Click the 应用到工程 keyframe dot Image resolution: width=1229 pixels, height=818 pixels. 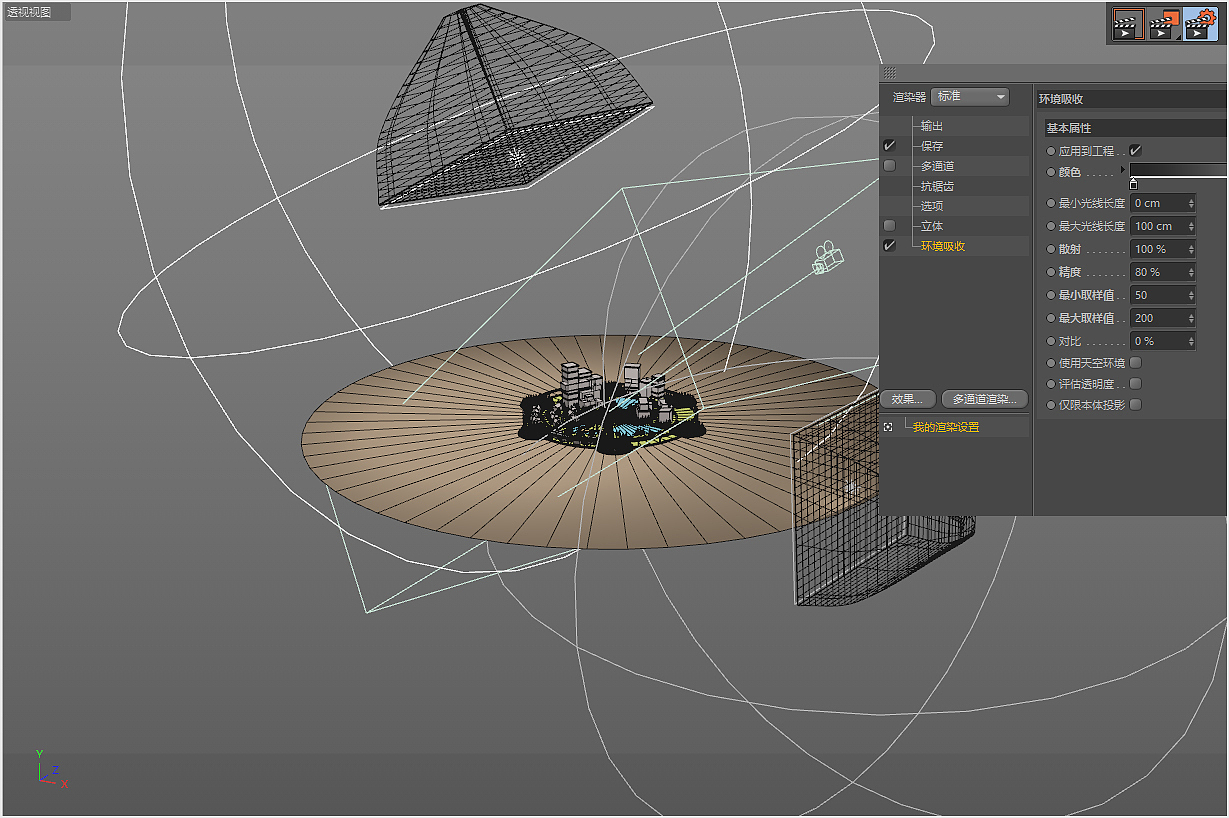pyautogui.click(x=1050, y=151)
